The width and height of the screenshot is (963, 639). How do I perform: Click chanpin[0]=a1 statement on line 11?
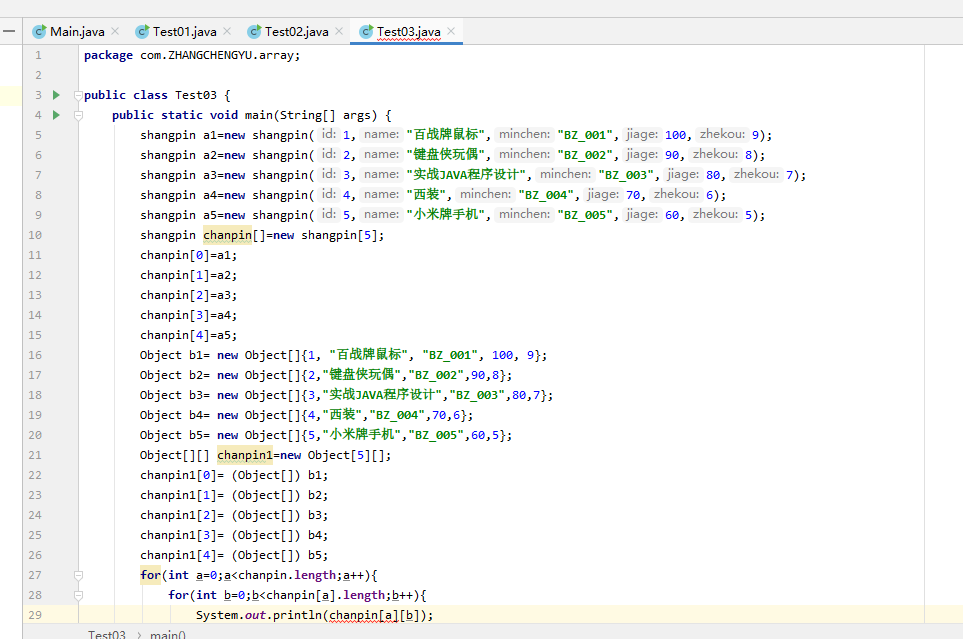tap(188, 255)
